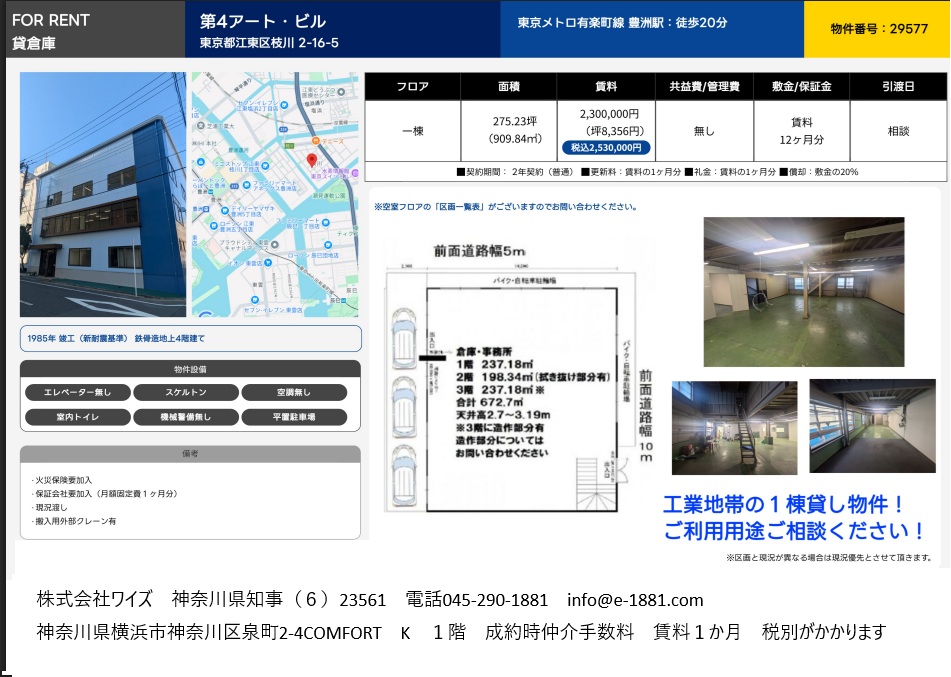951x677 pixels.
Task: Select the エレベーター無し feature badge
Action: tap(77, 393)
